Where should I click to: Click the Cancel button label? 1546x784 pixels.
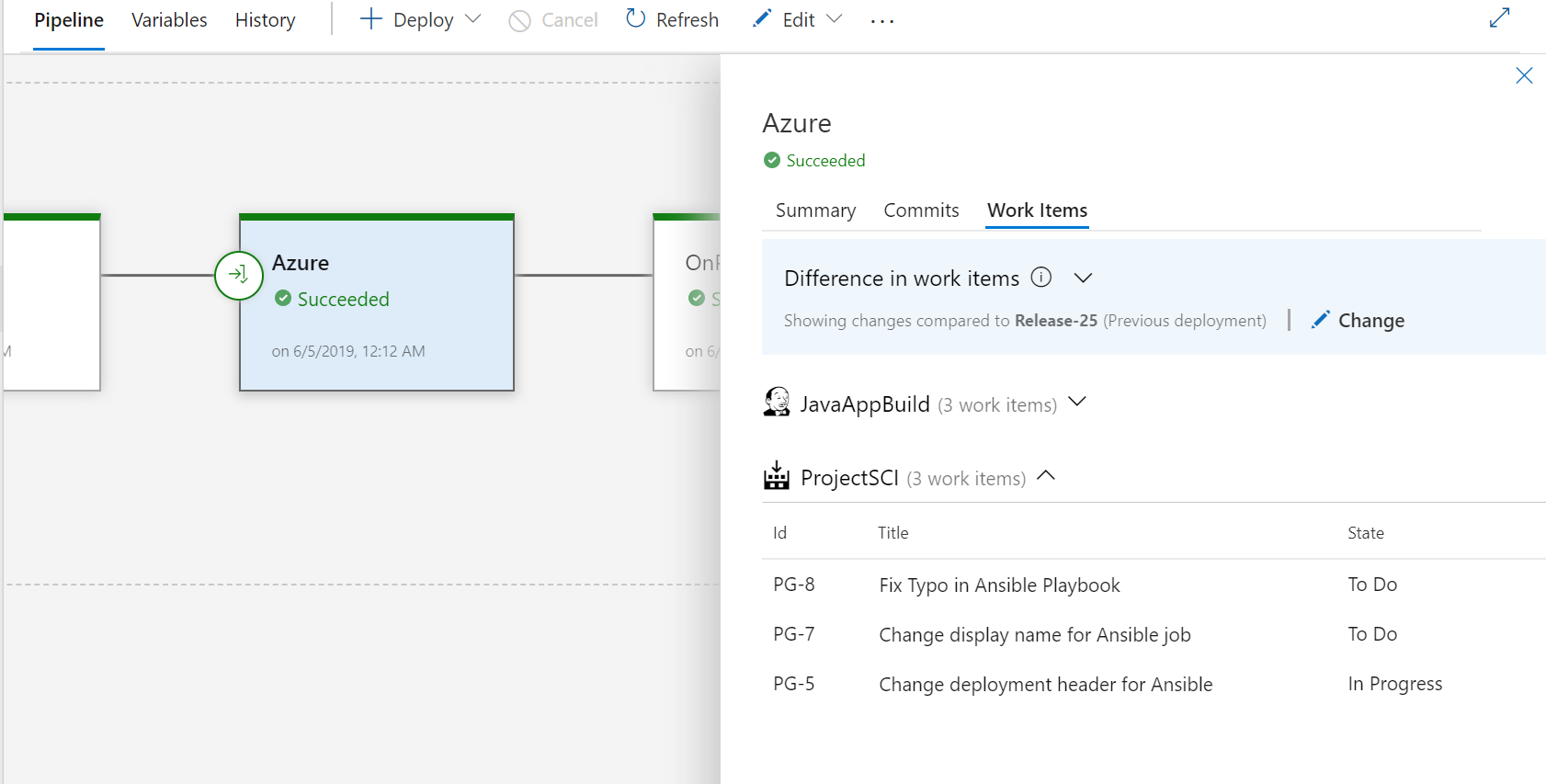[x=569, y=20]
